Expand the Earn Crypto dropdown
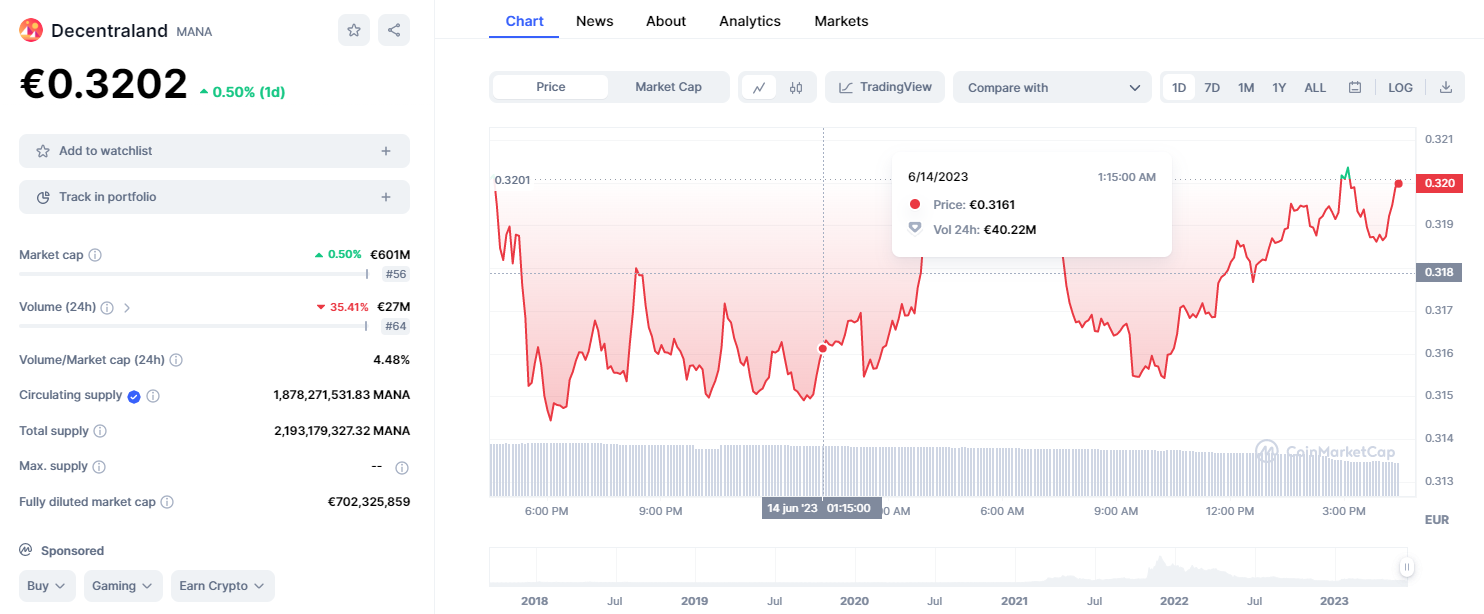This screenshot has width=1484, height=614. tap(222, 586)
